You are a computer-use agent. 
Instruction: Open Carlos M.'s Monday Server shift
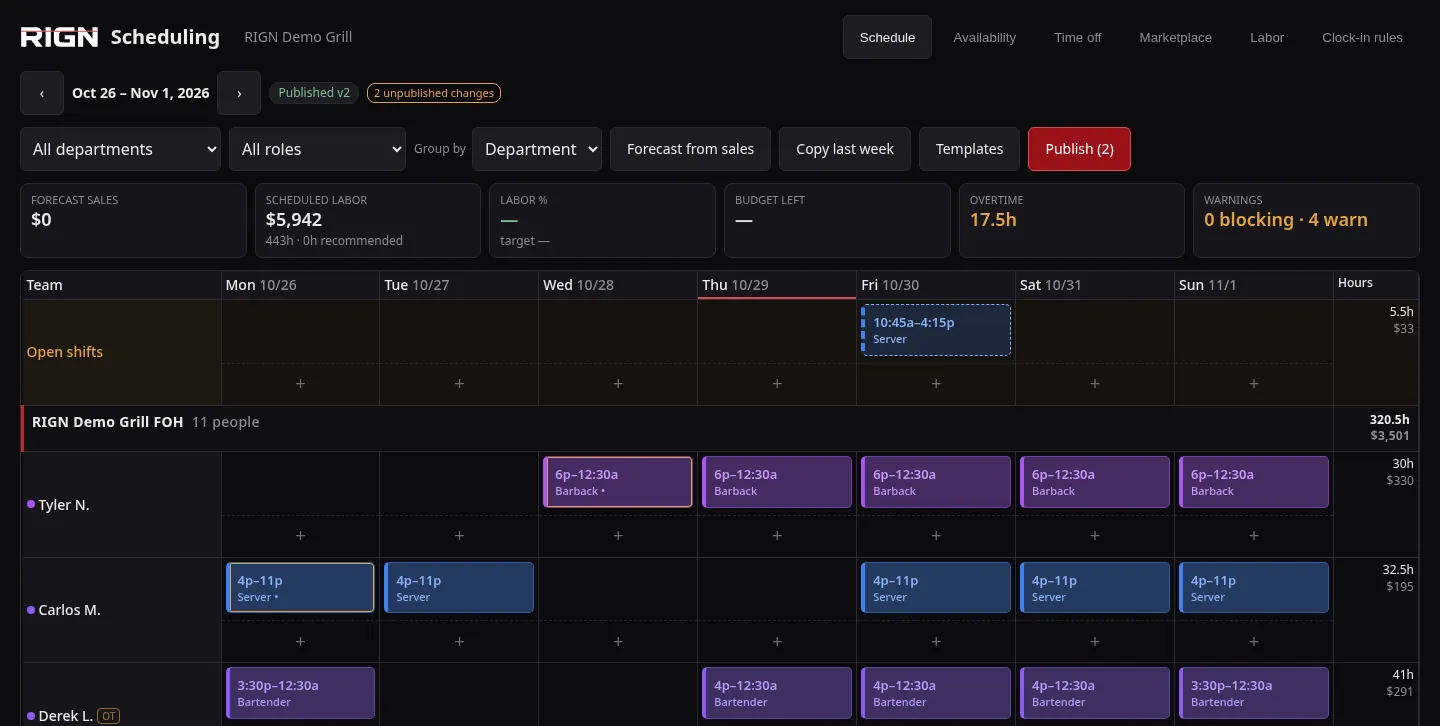300,587
